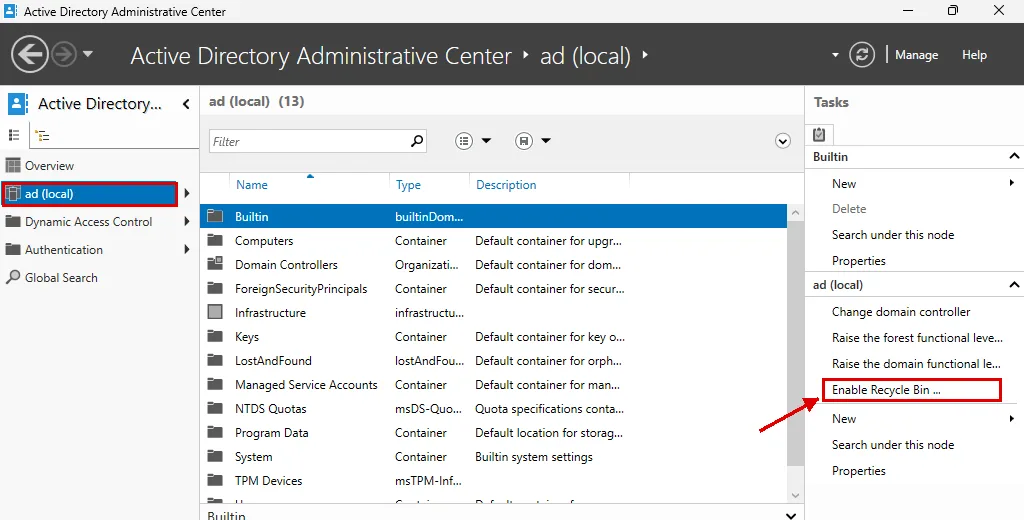This screenshot has height=520, width=1024.
Task: Click the Computers folder icon
Action: click(x=215, y=240)
